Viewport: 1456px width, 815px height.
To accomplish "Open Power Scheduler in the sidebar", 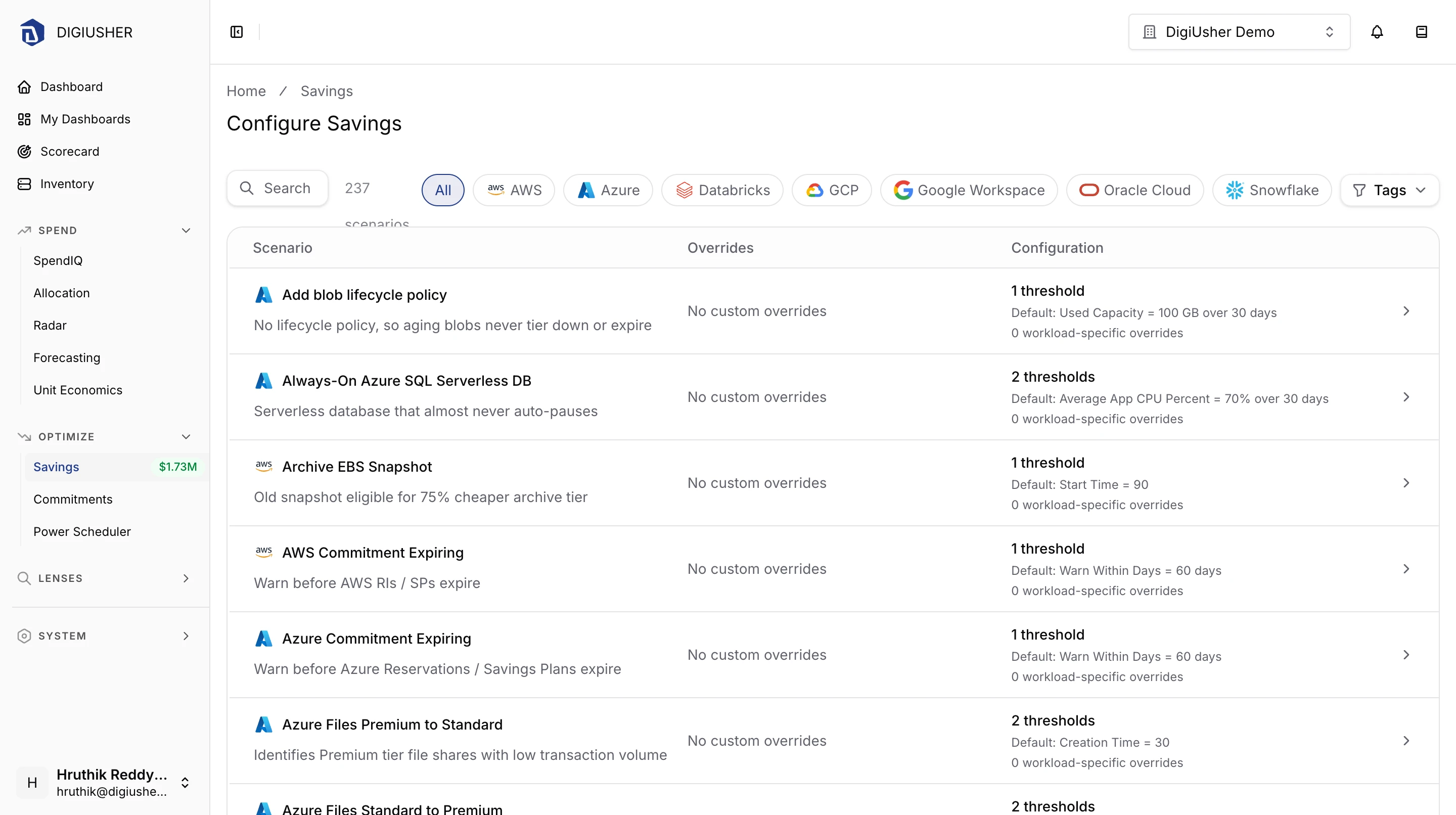I will [x=82, y=532].
